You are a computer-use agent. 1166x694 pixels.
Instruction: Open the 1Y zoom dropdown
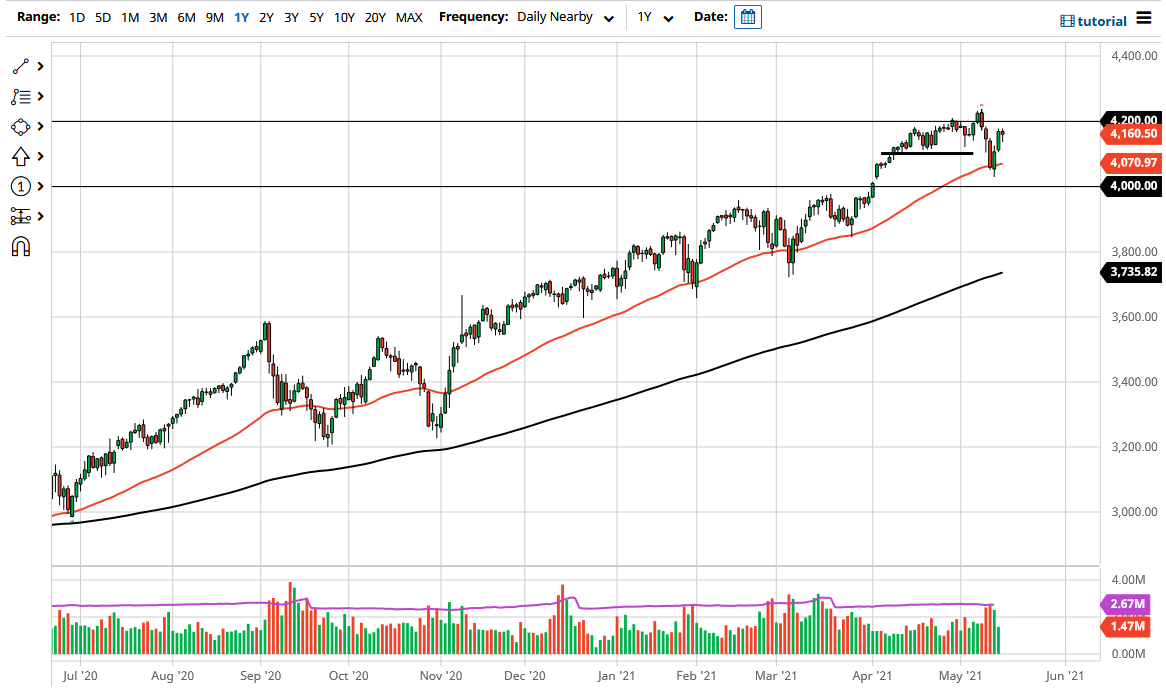[655, 17]
